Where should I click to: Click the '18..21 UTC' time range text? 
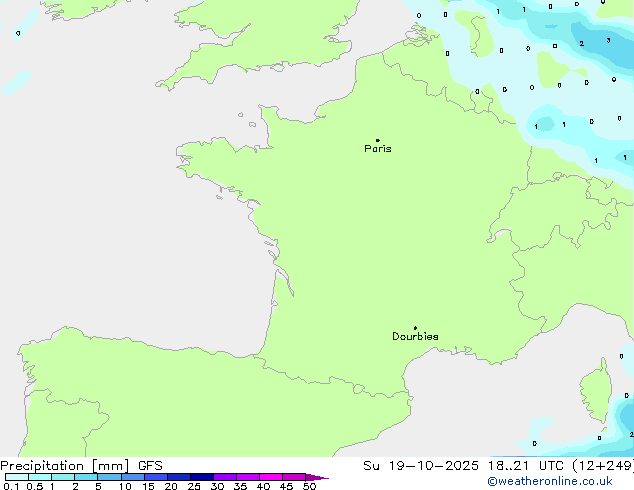(525, 466)
